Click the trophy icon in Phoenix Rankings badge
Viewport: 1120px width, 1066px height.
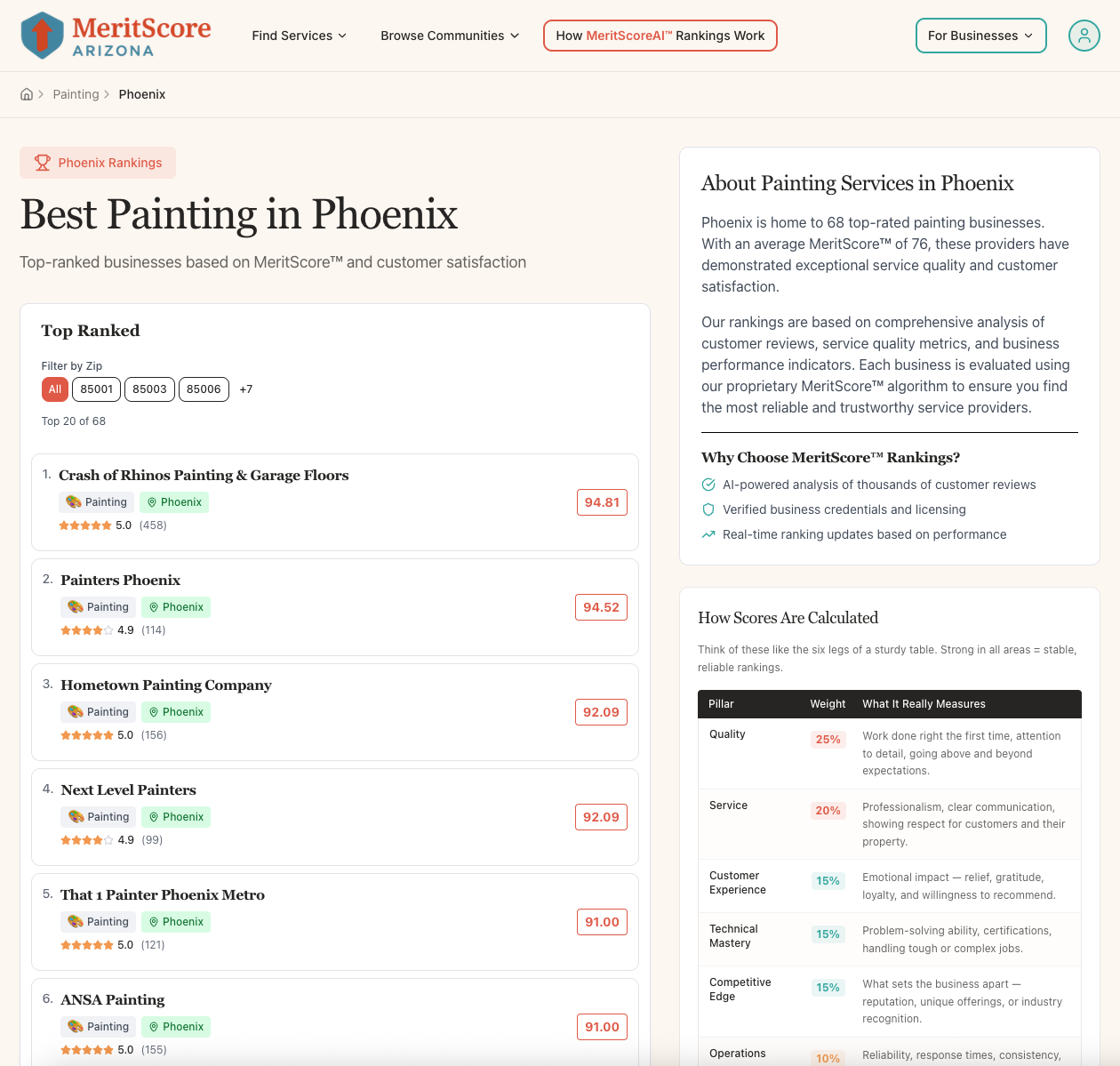point(43,163)
